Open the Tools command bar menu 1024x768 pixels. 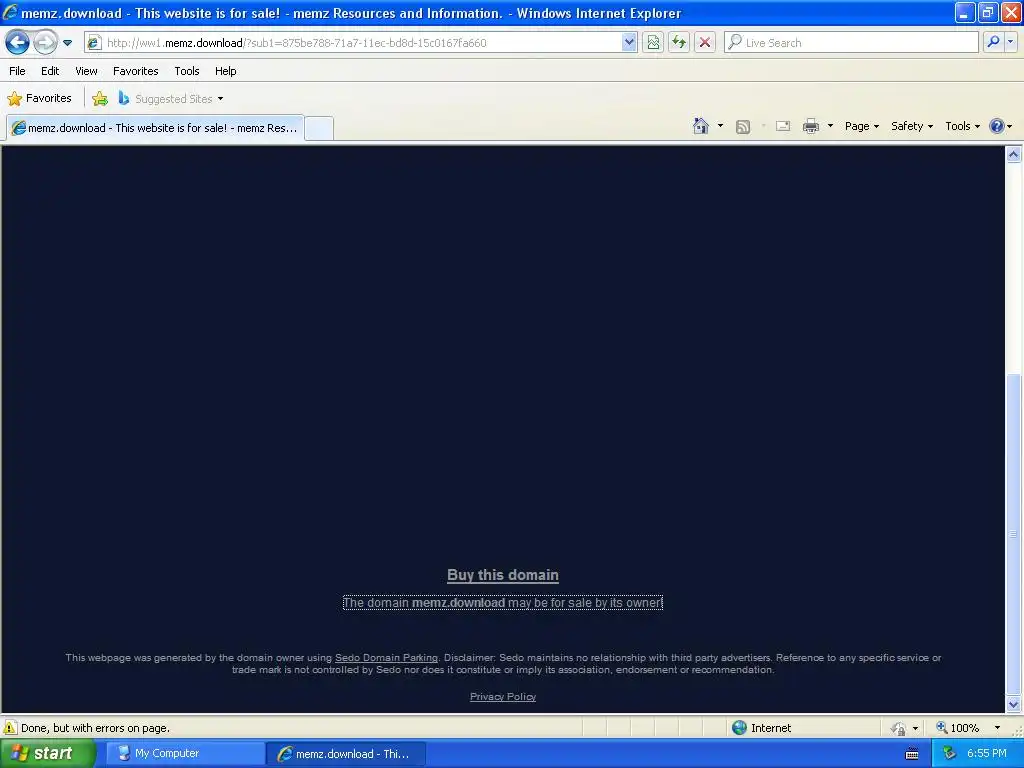(962, 126)
